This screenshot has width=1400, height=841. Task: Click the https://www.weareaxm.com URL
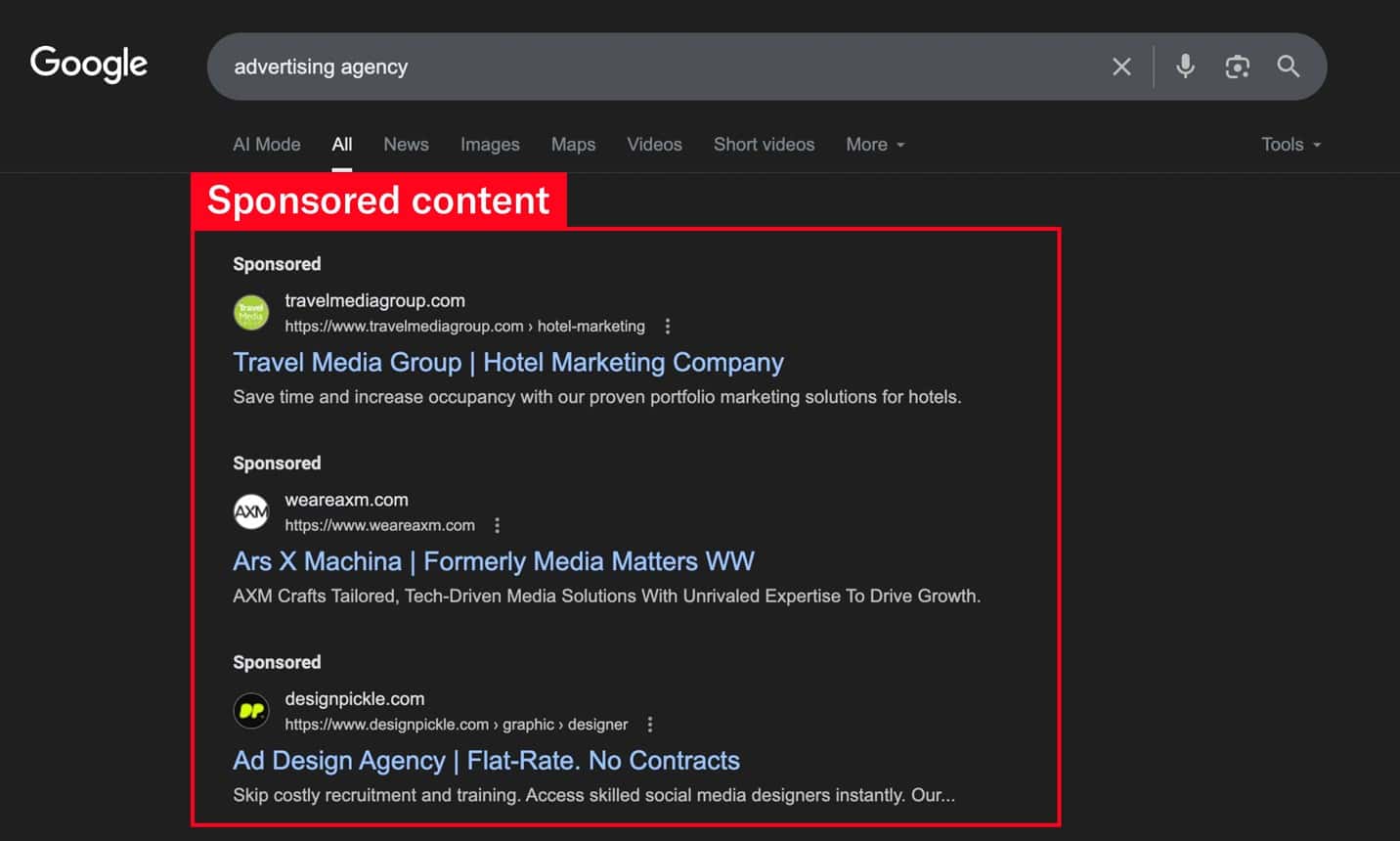point(379,525)
